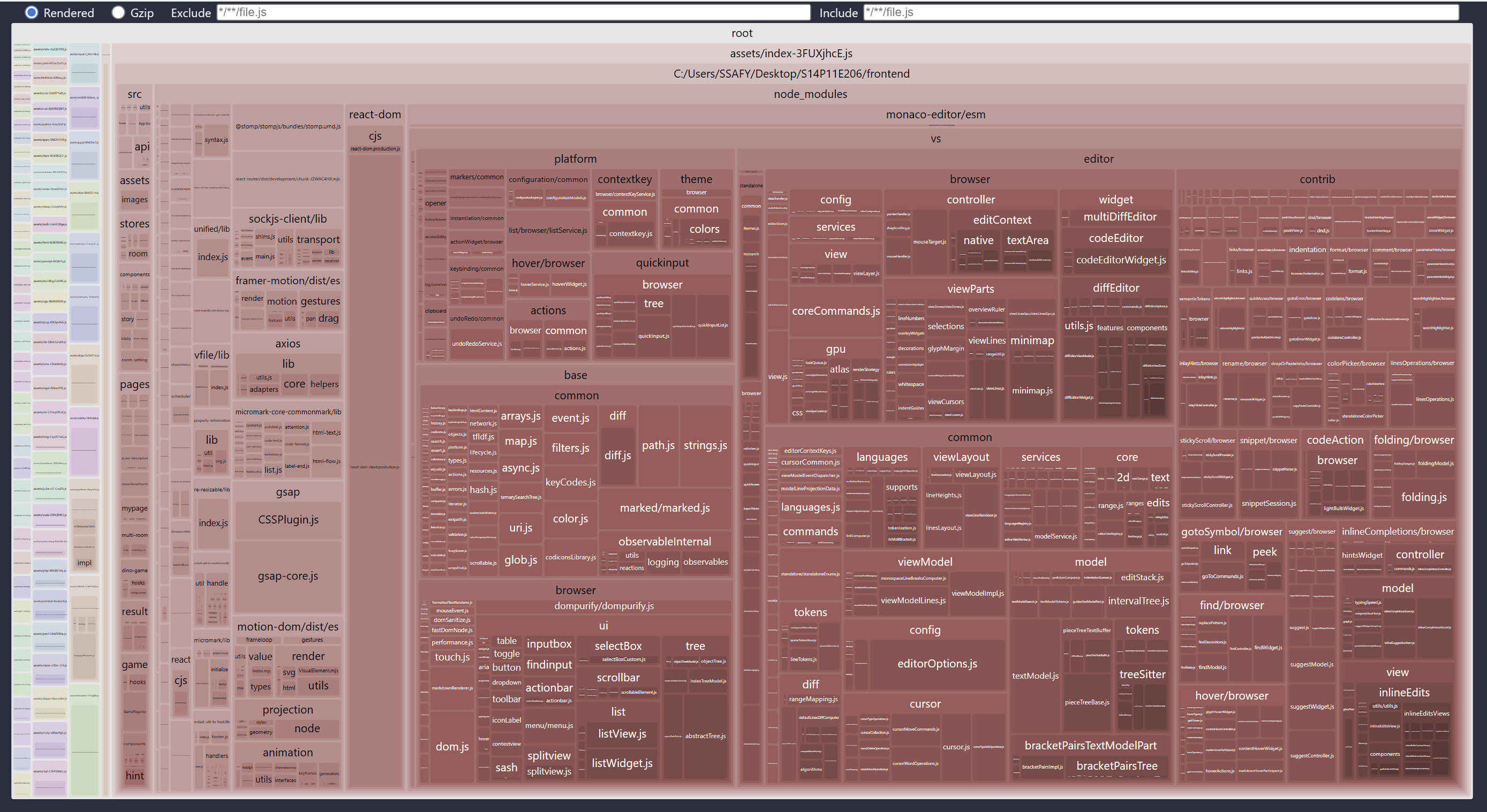Screen dimensions: 1487x812
Task: Click the monaco-editor/esm header
Action: tap(935, 114)
